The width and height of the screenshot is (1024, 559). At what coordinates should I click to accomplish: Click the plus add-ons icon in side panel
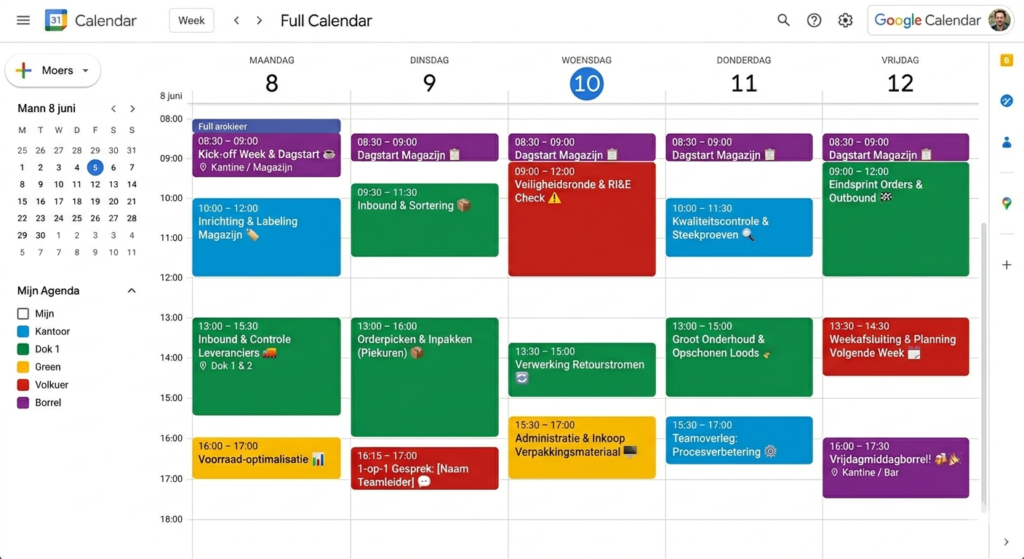[x=1006, y=264]
